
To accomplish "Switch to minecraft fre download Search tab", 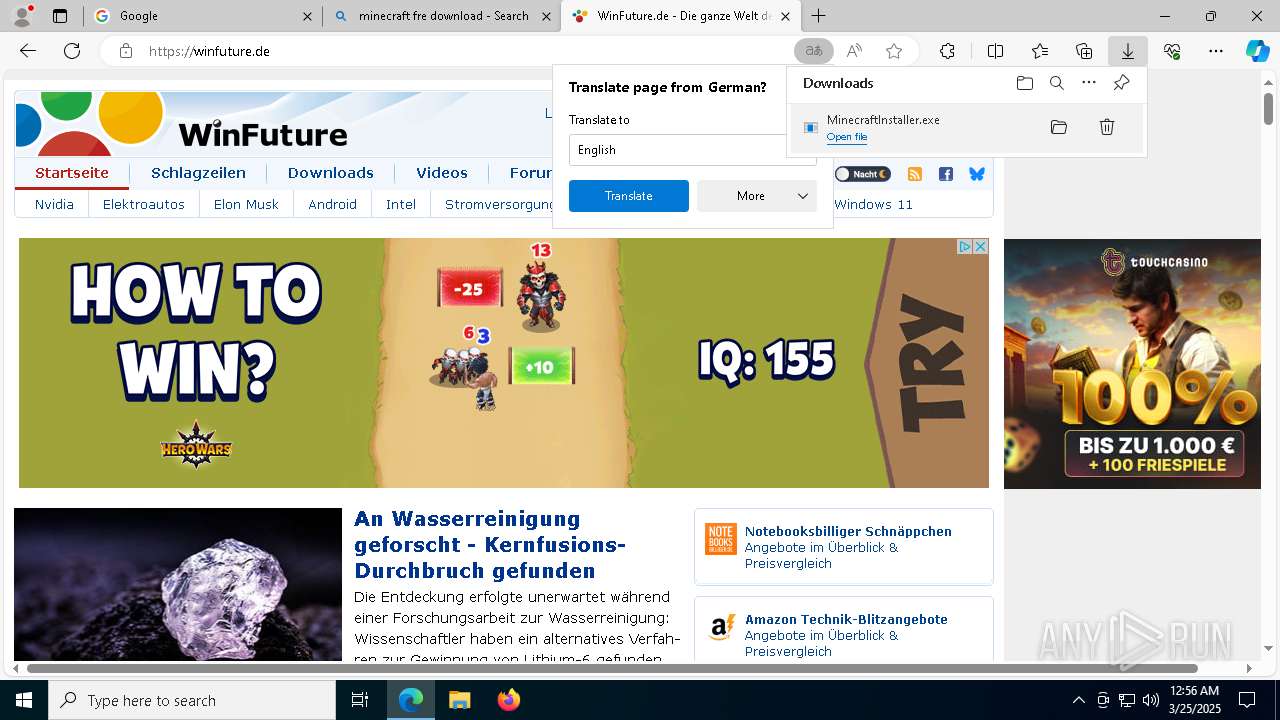I will (x=442, y=16).
